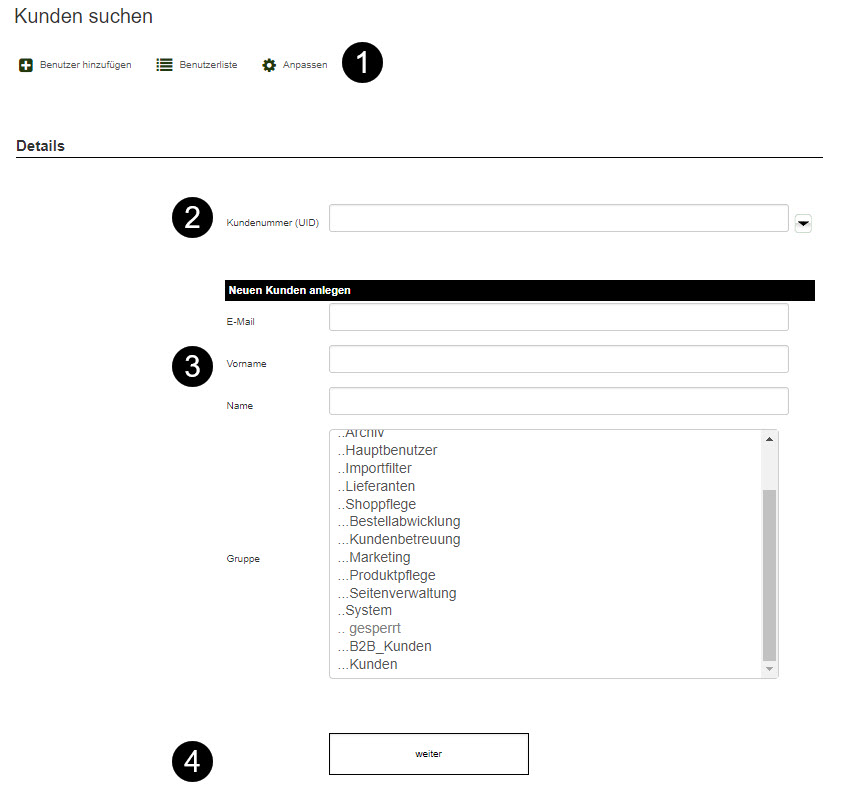Click the Gruppe list's scroll down arrow
842x804 pixels.
(769, 668)
